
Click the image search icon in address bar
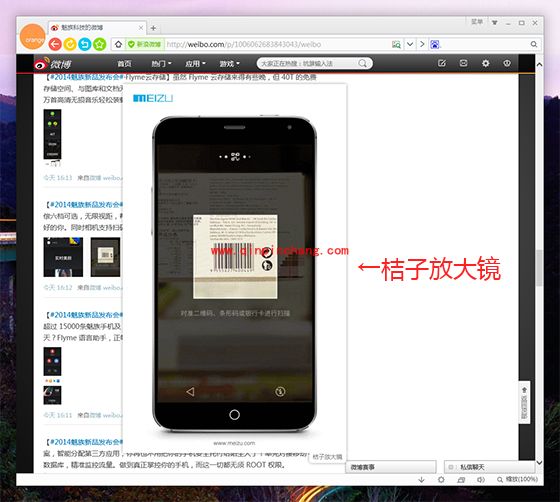click(x=396, y=44)
